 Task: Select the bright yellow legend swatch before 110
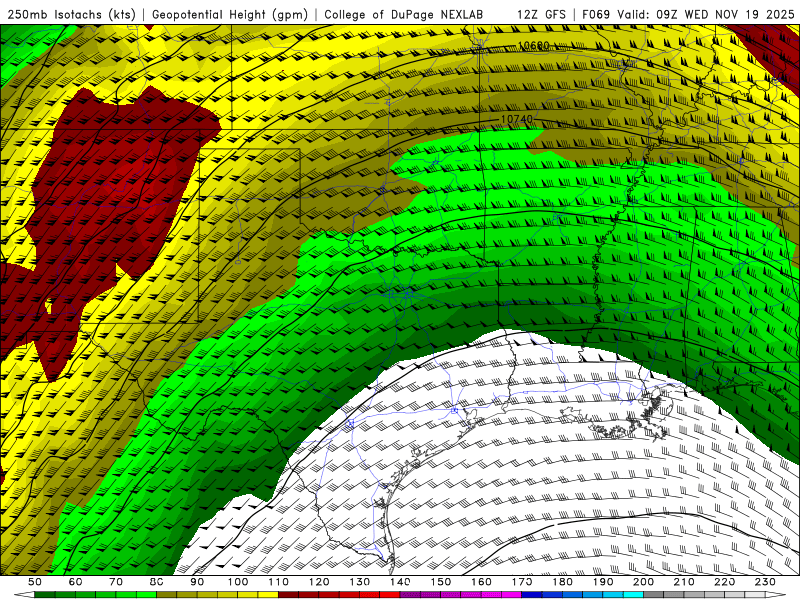pyautogui.click(x=268, y=595)
